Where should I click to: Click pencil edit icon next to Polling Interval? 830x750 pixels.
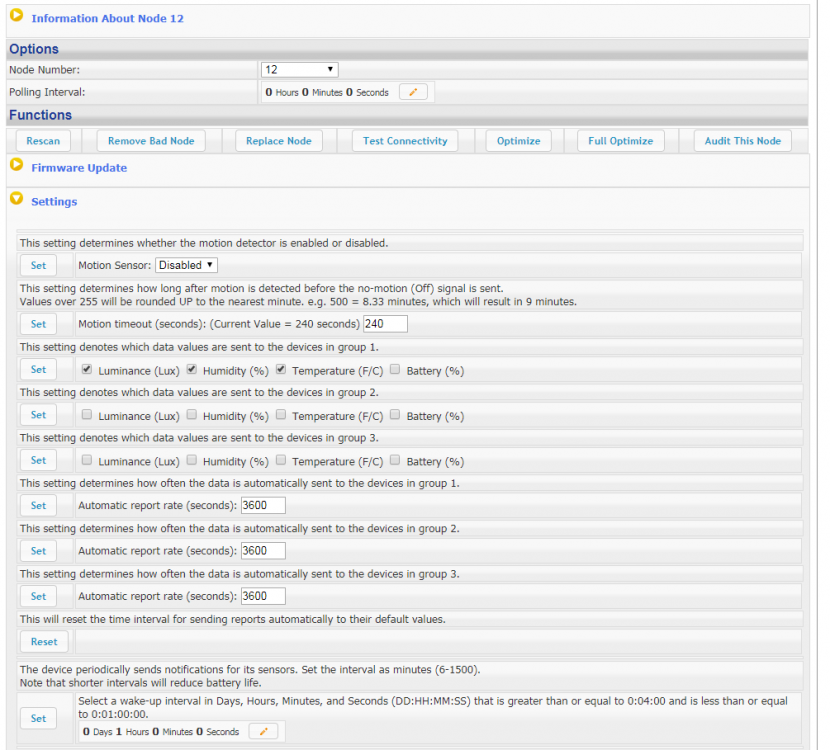tap(413, 92)
